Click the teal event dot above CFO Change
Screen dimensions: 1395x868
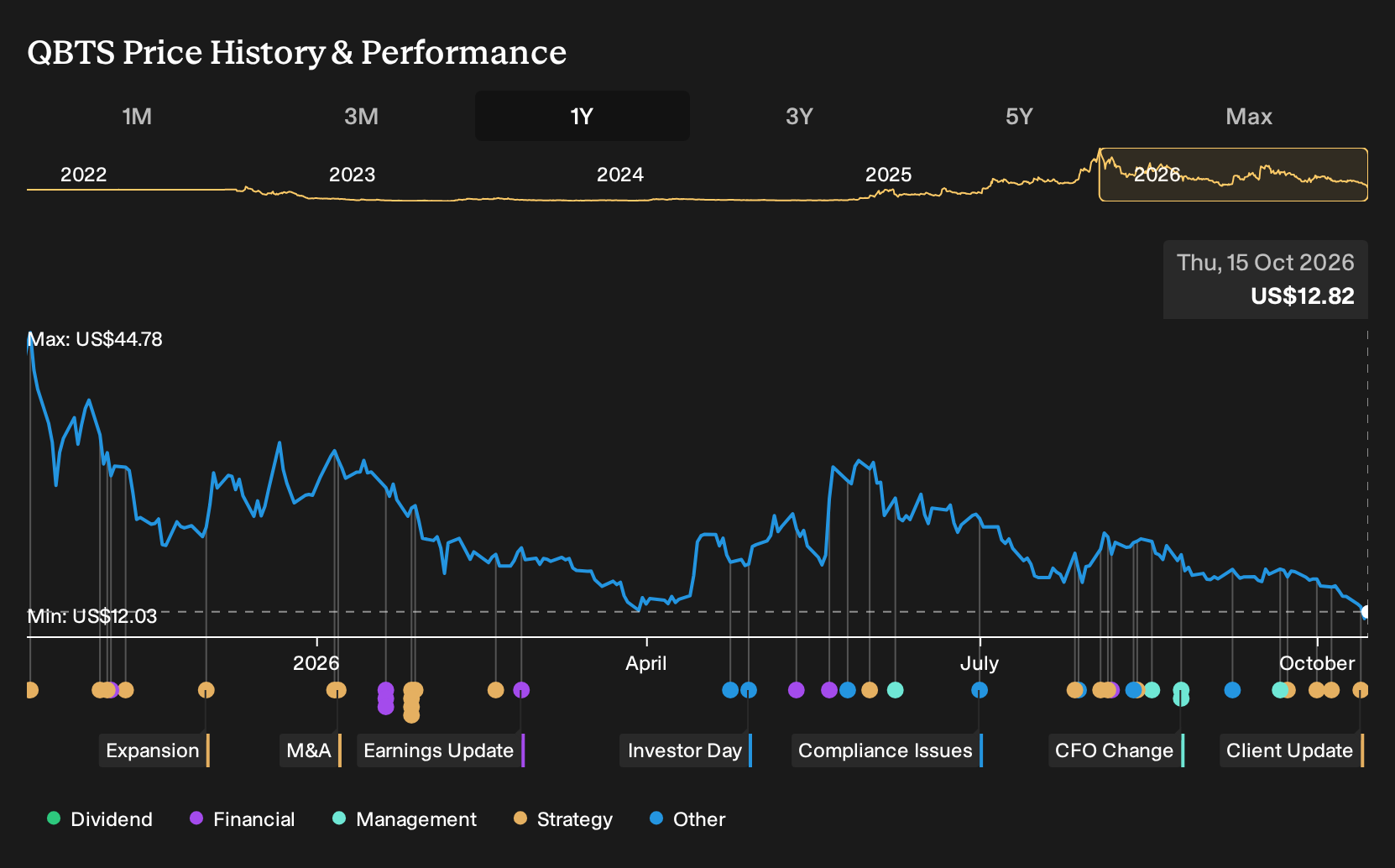1181,691
